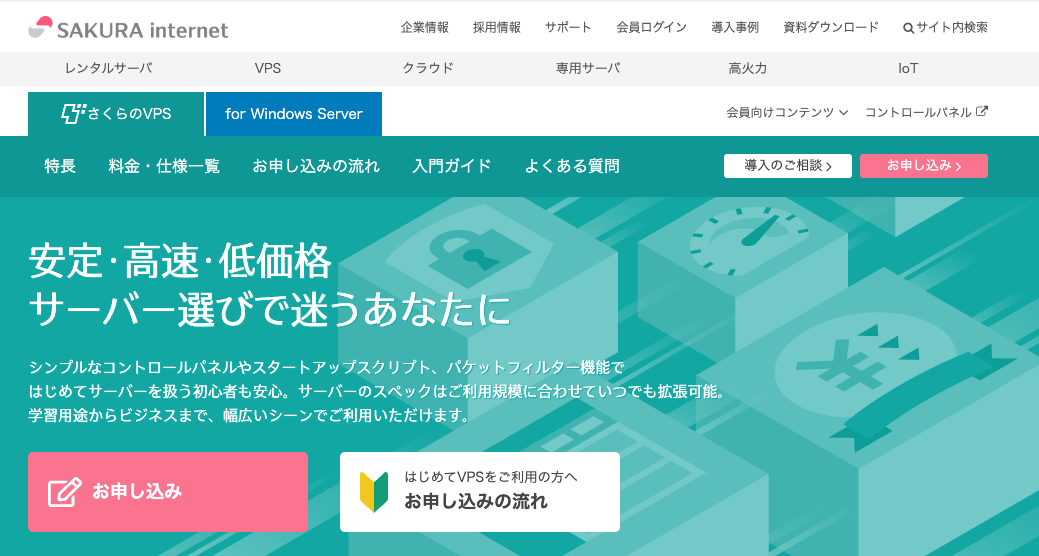The image size is (1039, 556).
Task: Click pencil edit icon on pink button
Action: pos(65,492)
